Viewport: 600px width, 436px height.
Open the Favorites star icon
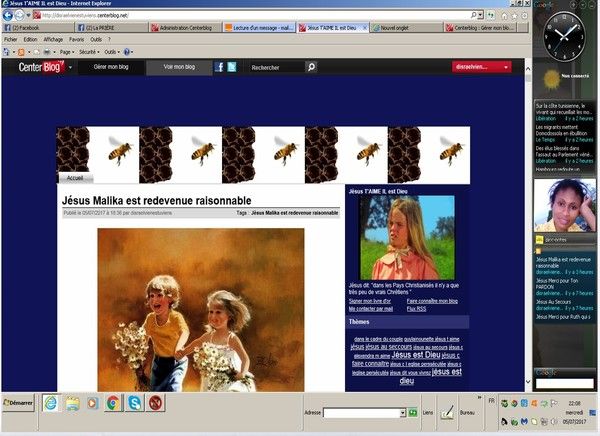pos(514,16)
